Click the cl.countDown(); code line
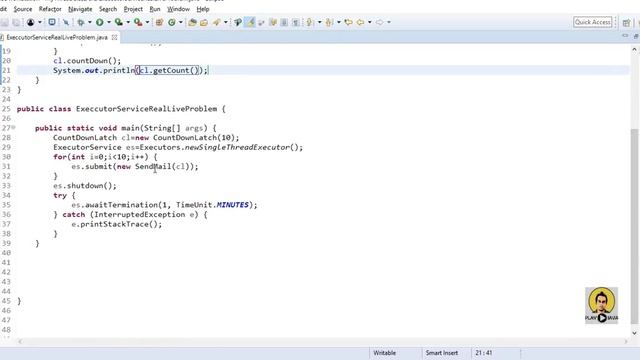Image resolution: width=640 pixels, height=360 pixels. (87, 60)
